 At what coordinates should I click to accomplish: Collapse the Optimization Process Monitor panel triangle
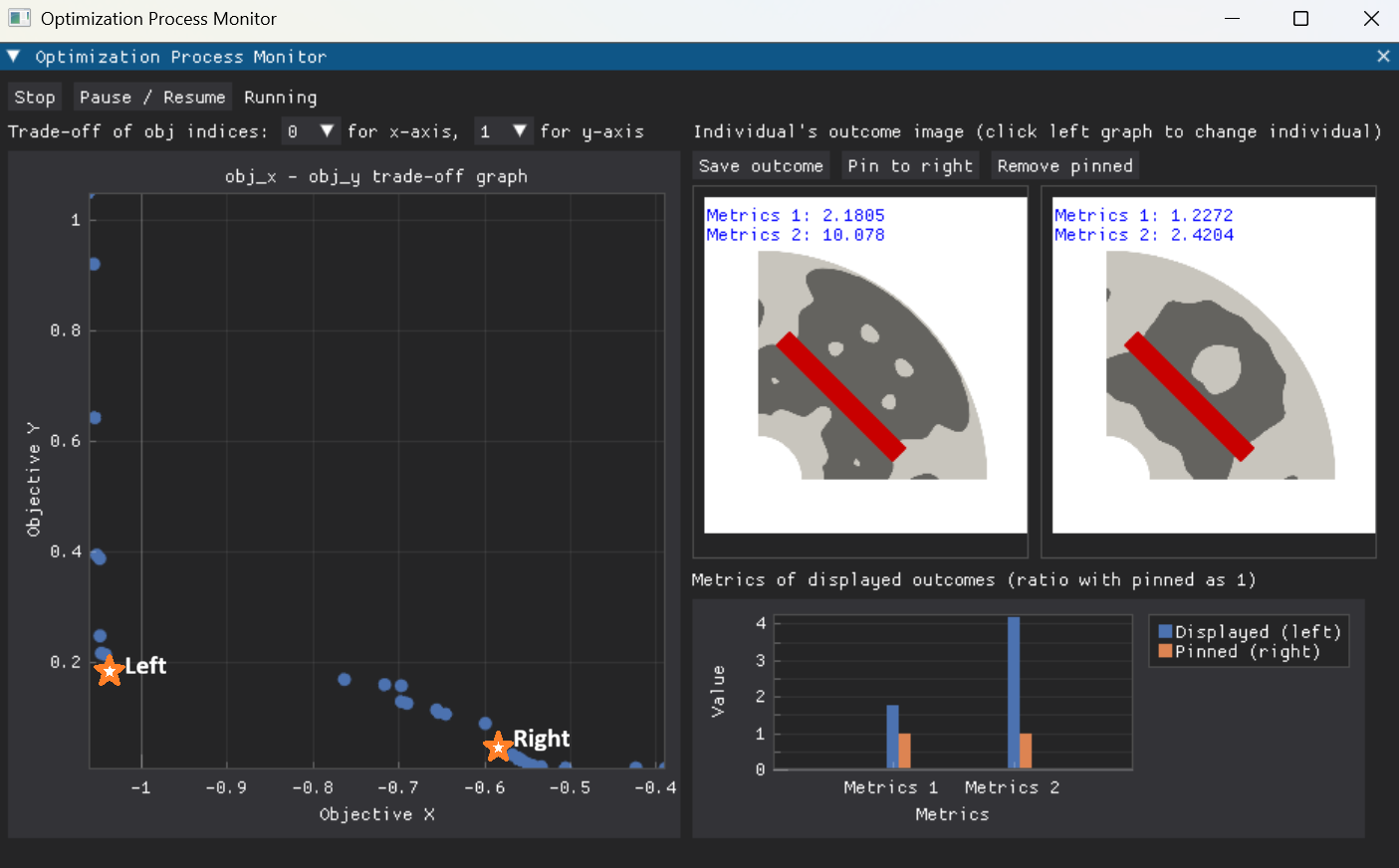(x=14, y=57)
